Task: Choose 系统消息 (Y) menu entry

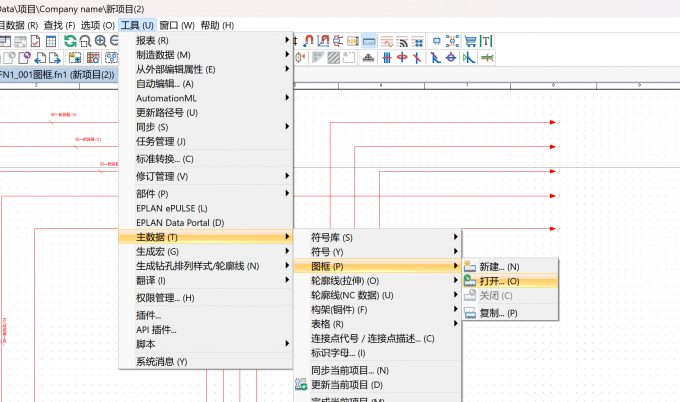Action: [206, 361]
